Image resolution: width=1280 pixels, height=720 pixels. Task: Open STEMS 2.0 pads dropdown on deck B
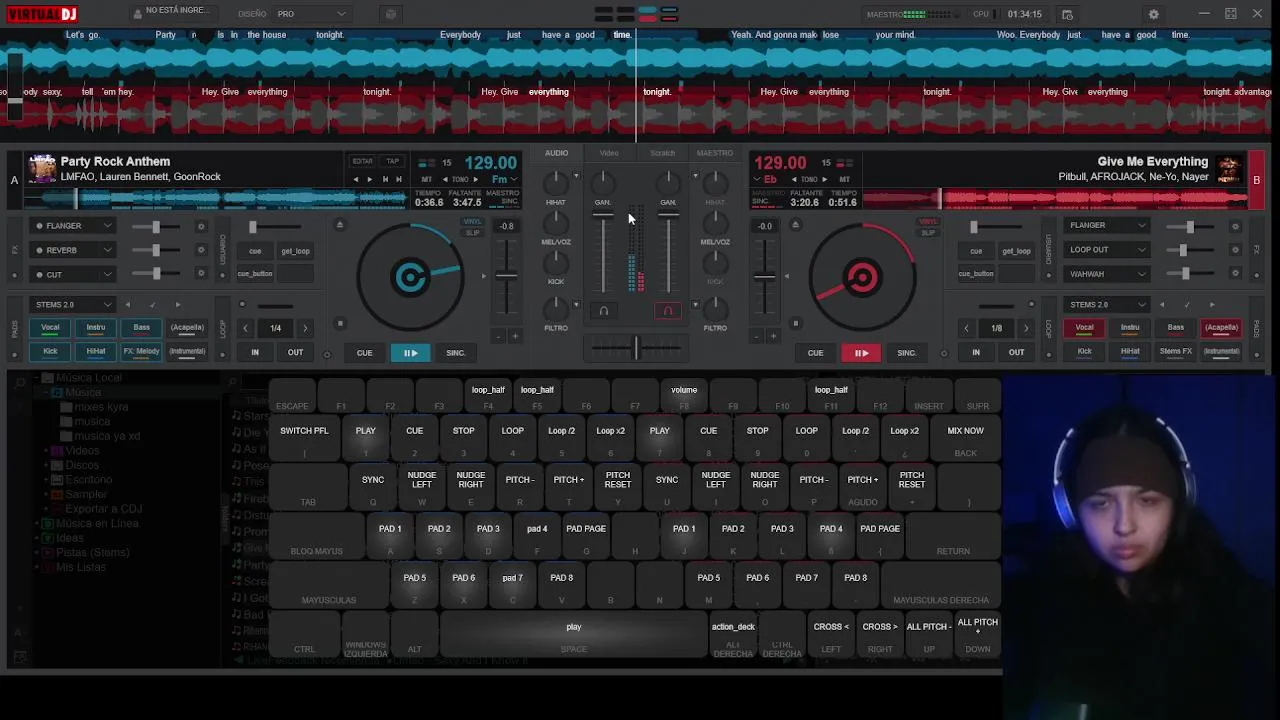pos(1107,304)
